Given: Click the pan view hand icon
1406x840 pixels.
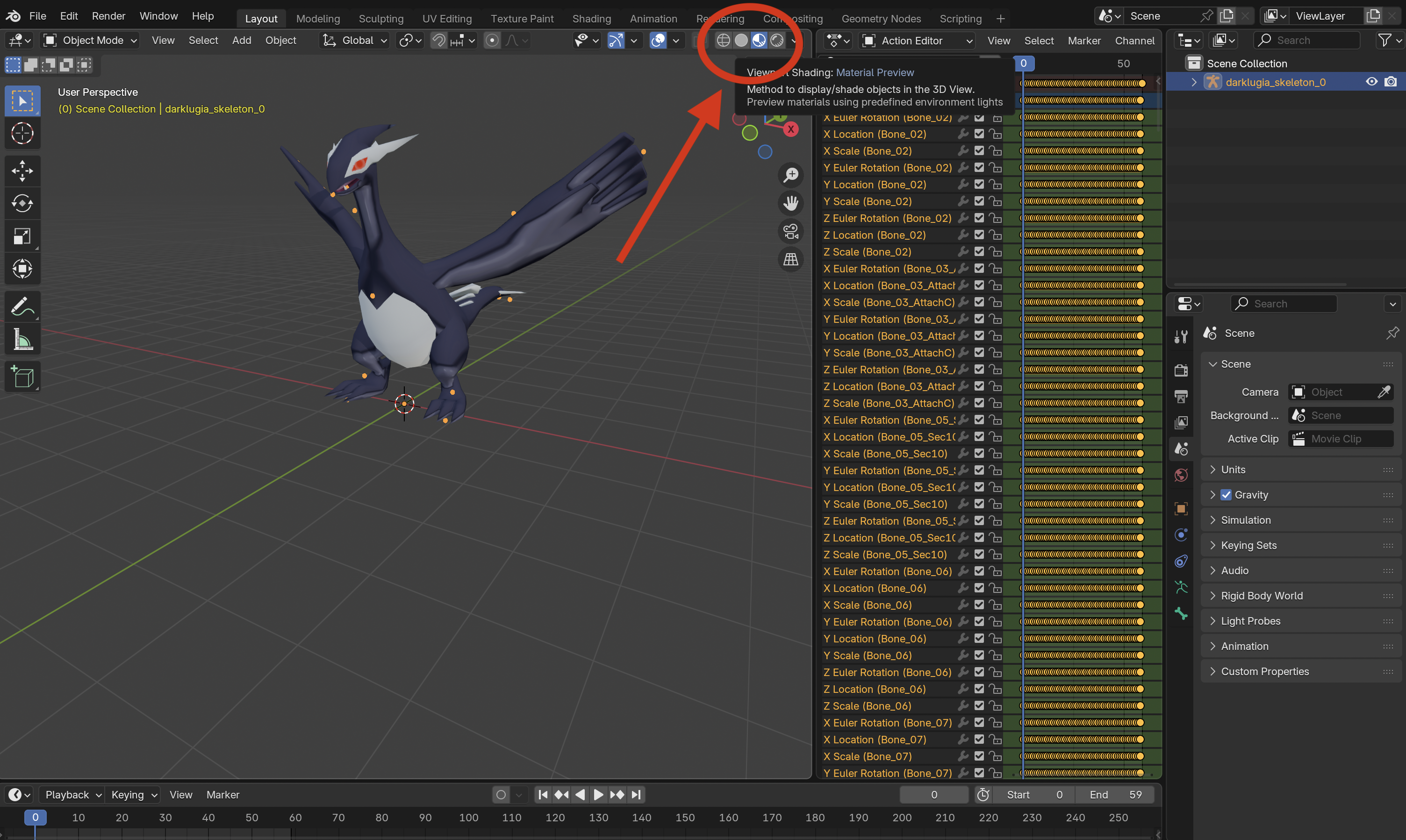Looking at the screenshot, I should (790, 203).
